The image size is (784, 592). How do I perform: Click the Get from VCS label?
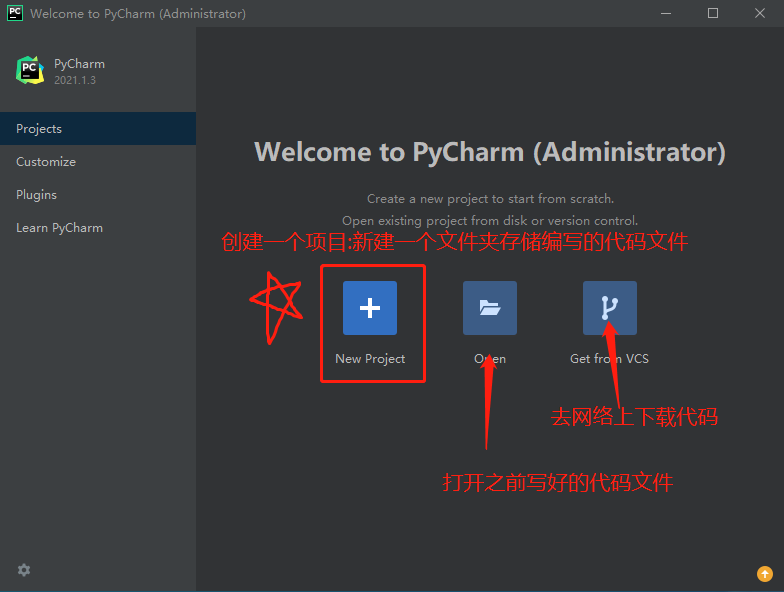point(610,358)
